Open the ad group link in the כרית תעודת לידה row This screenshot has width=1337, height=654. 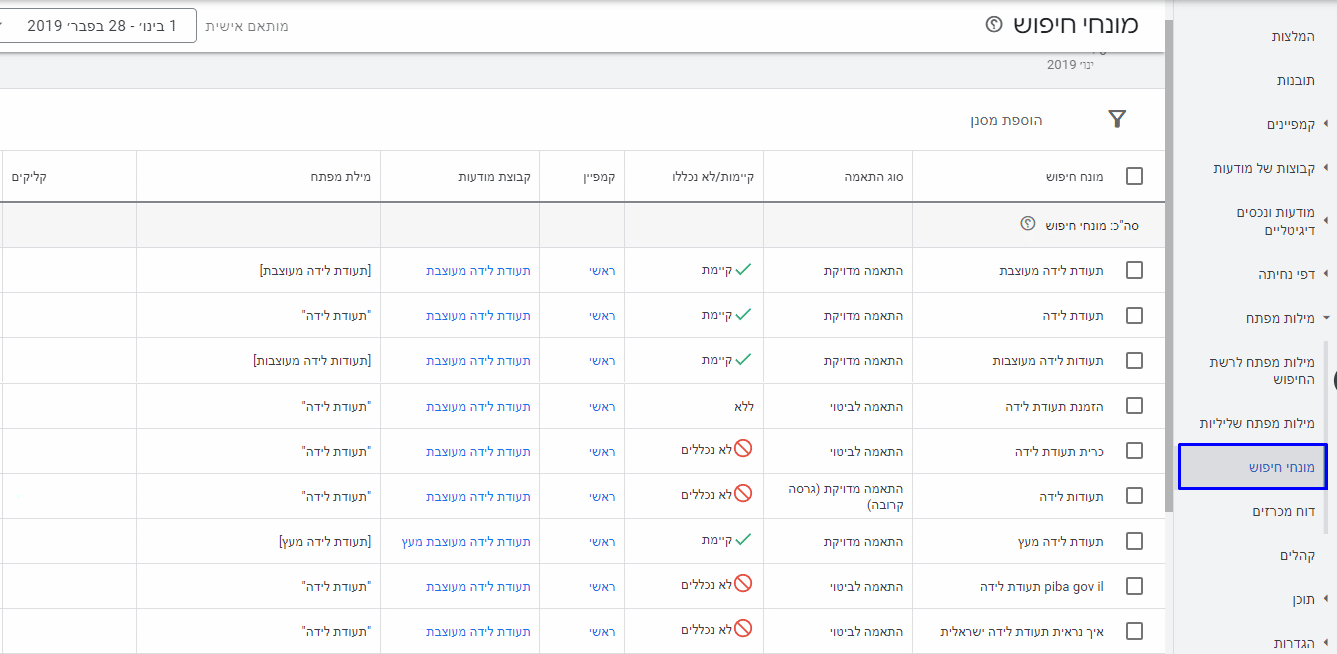coord(478,451)
